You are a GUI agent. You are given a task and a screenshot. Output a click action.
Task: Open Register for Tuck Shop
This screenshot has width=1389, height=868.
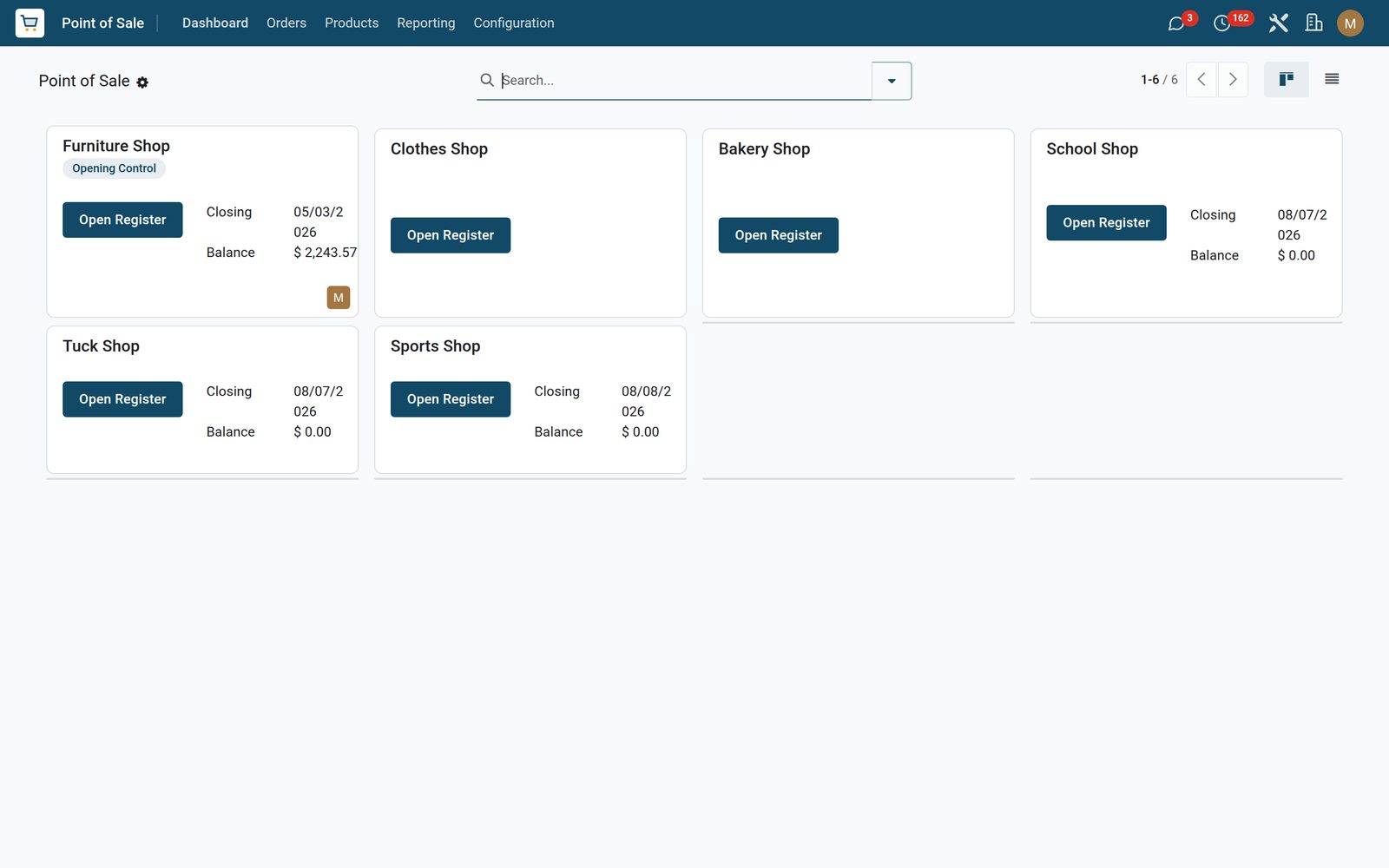click(122, 399)
